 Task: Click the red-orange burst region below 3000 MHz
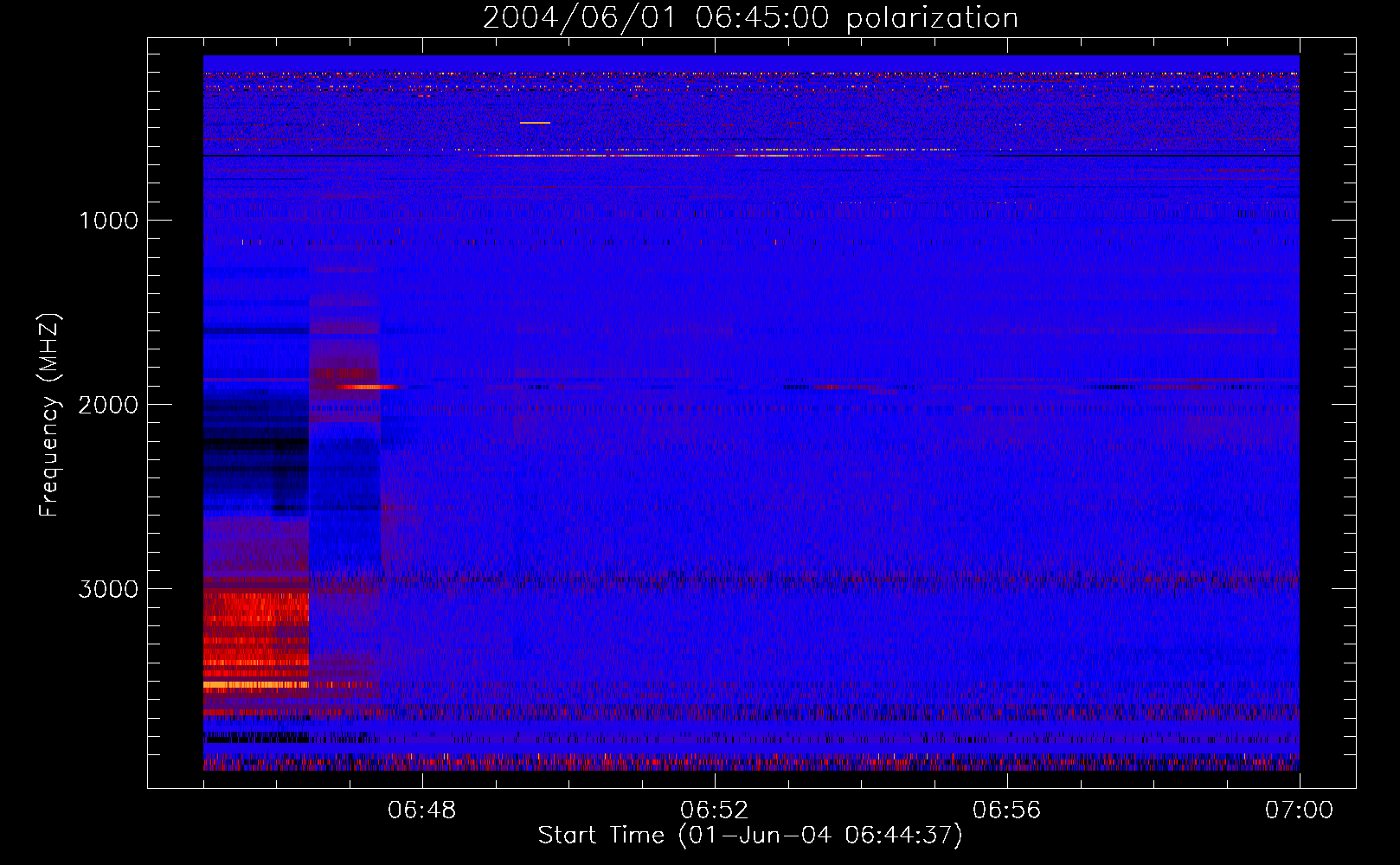(256, 644)
